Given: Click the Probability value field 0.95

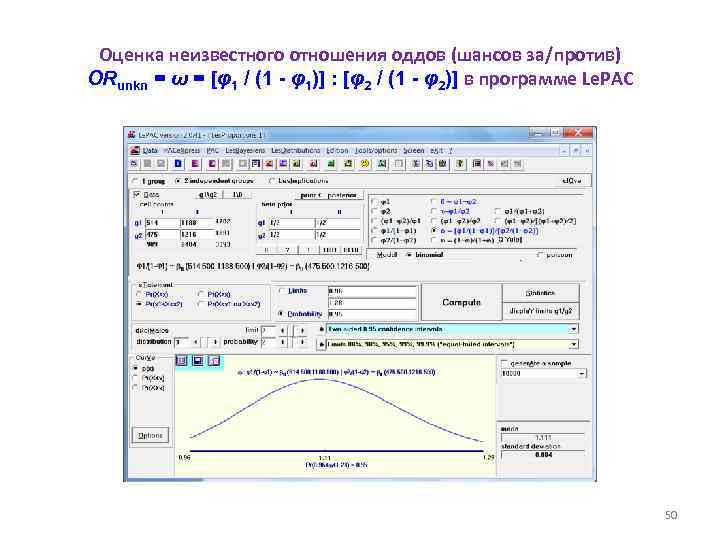Looking at the screenshot, I should [372, 315].
